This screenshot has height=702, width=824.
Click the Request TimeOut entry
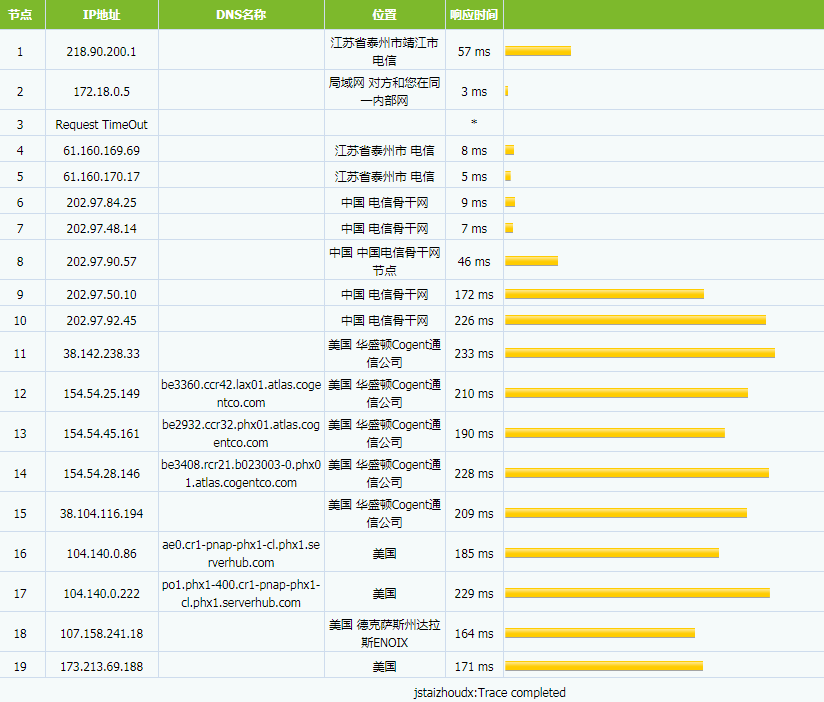(101, 124)
